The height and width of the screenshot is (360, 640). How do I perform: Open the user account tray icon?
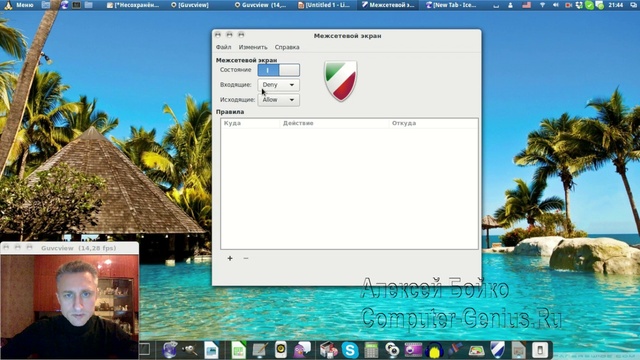pos(510,5)
